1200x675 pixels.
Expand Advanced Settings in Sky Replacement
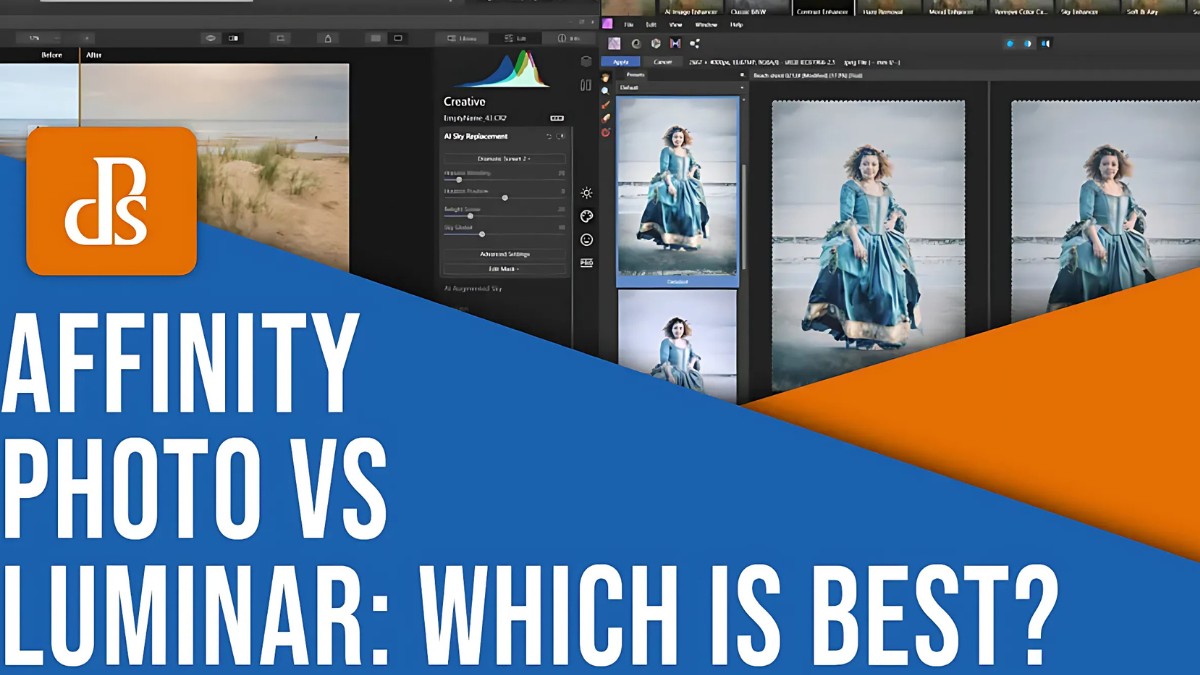coord(504,254)
